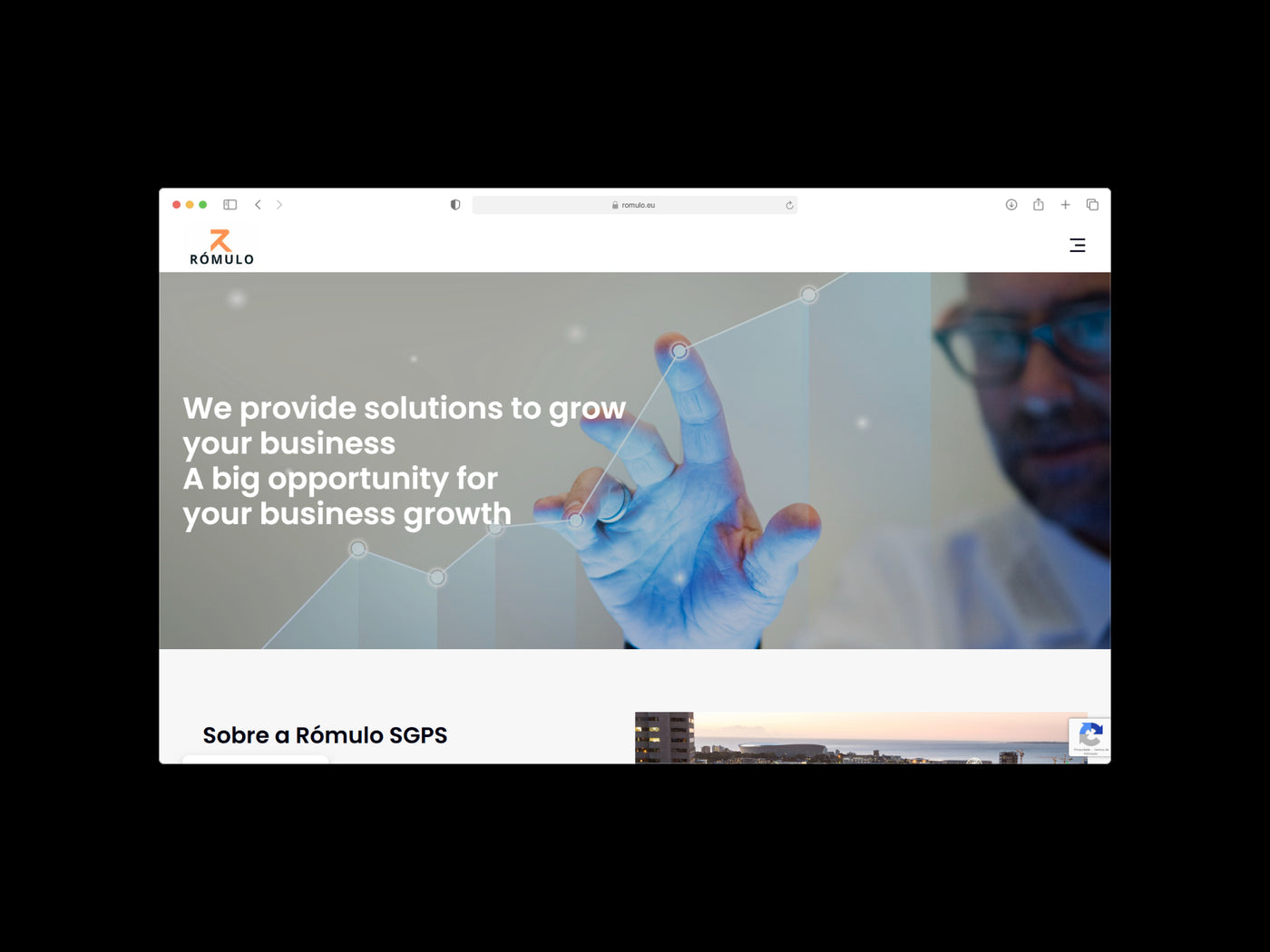This screenshot has height=952, width=1270.
Task: Click the lock icon in address bar
Action: click(615, 205)
